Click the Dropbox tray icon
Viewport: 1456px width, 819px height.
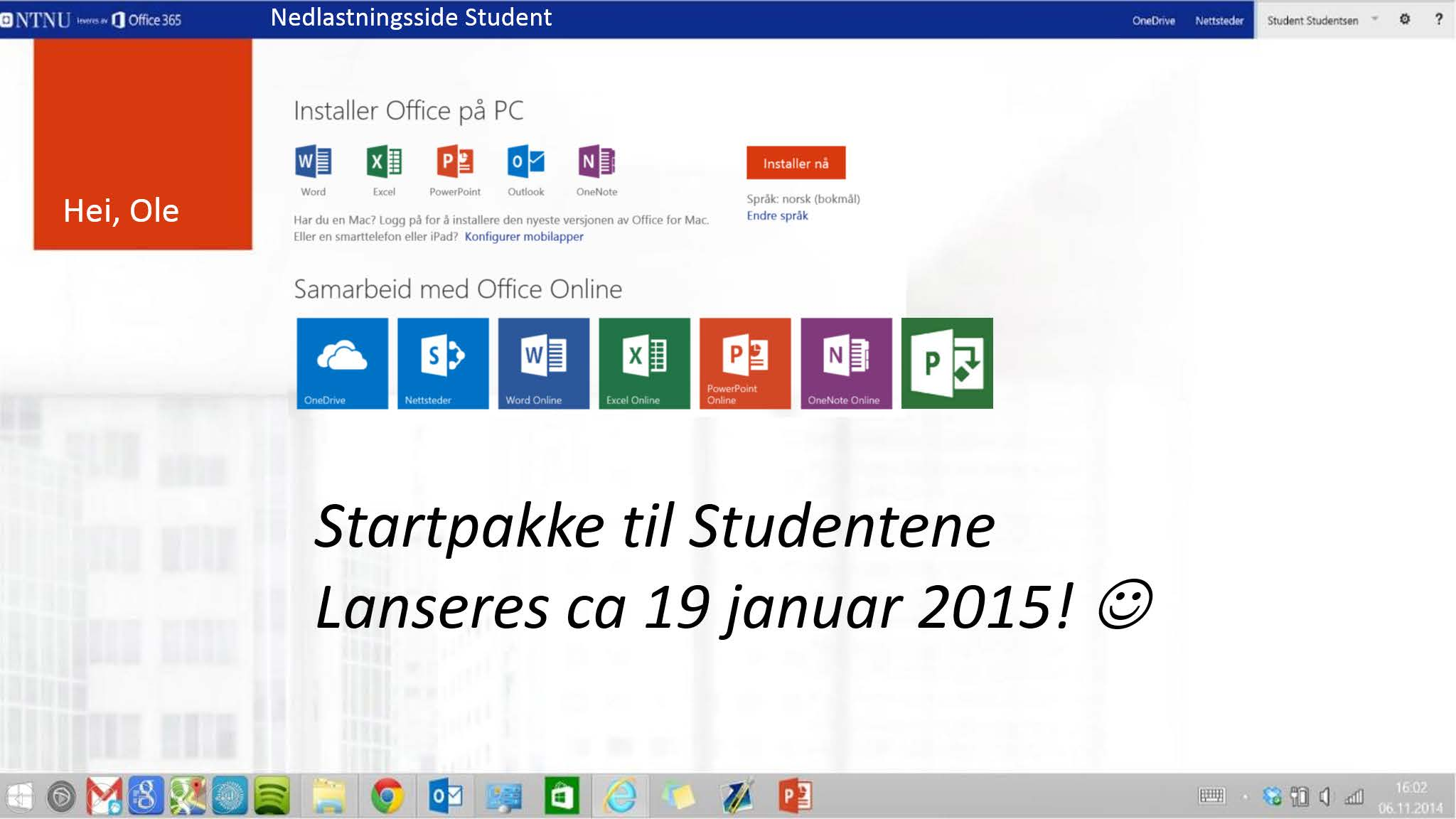click(x=1272, y=796)
